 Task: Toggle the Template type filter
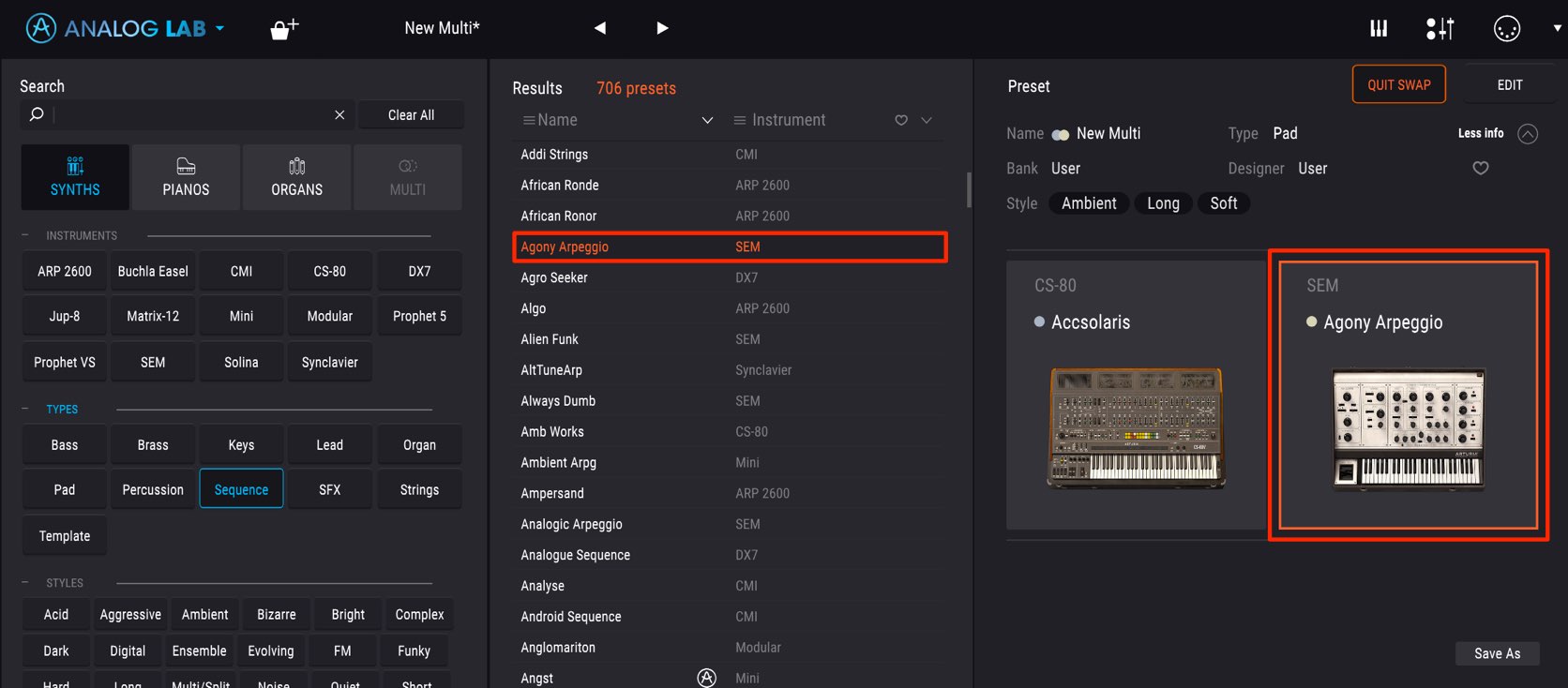click(65, 536)
